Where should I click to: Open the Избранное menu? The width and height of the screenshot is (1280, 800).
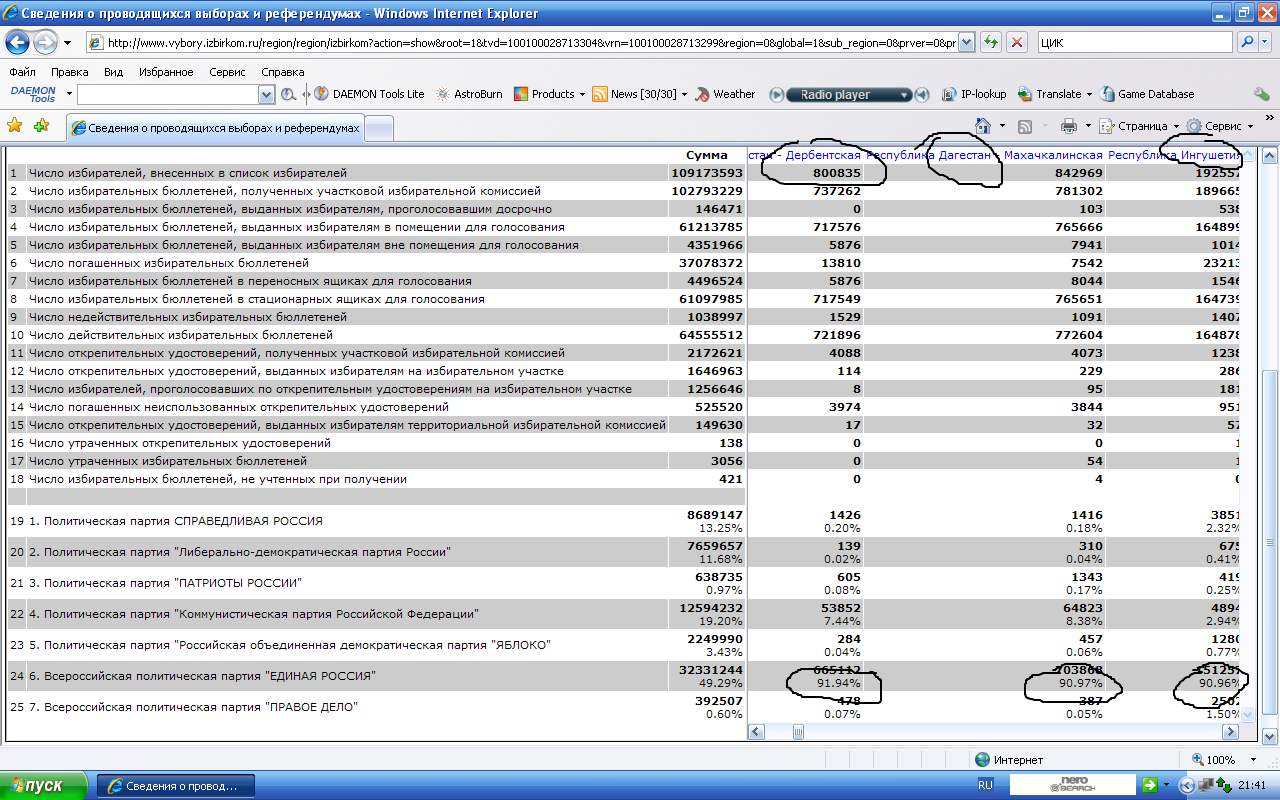(x=166, y=72)
